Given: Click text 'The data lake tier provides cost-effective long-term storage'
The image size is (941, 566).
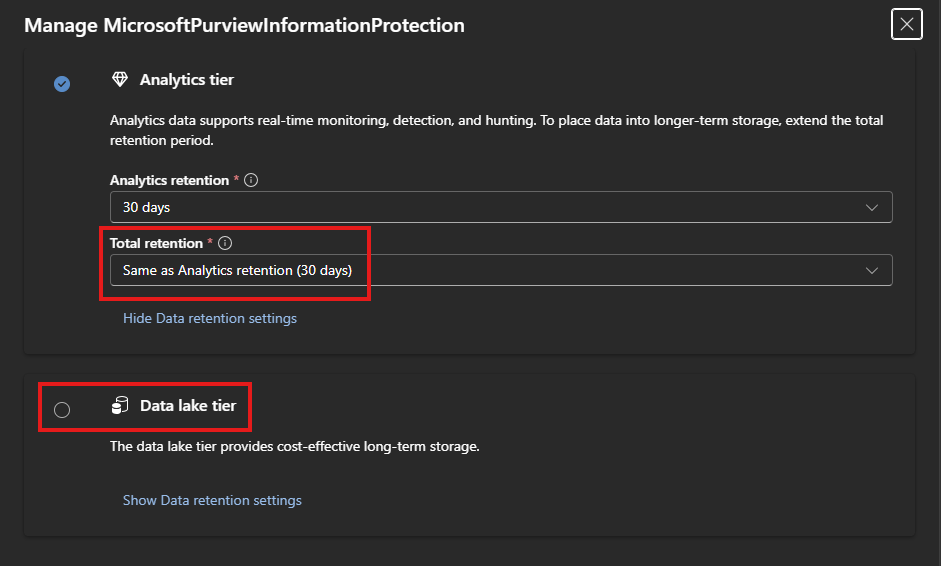Looking at the screenshot, I should pos(295,447).
